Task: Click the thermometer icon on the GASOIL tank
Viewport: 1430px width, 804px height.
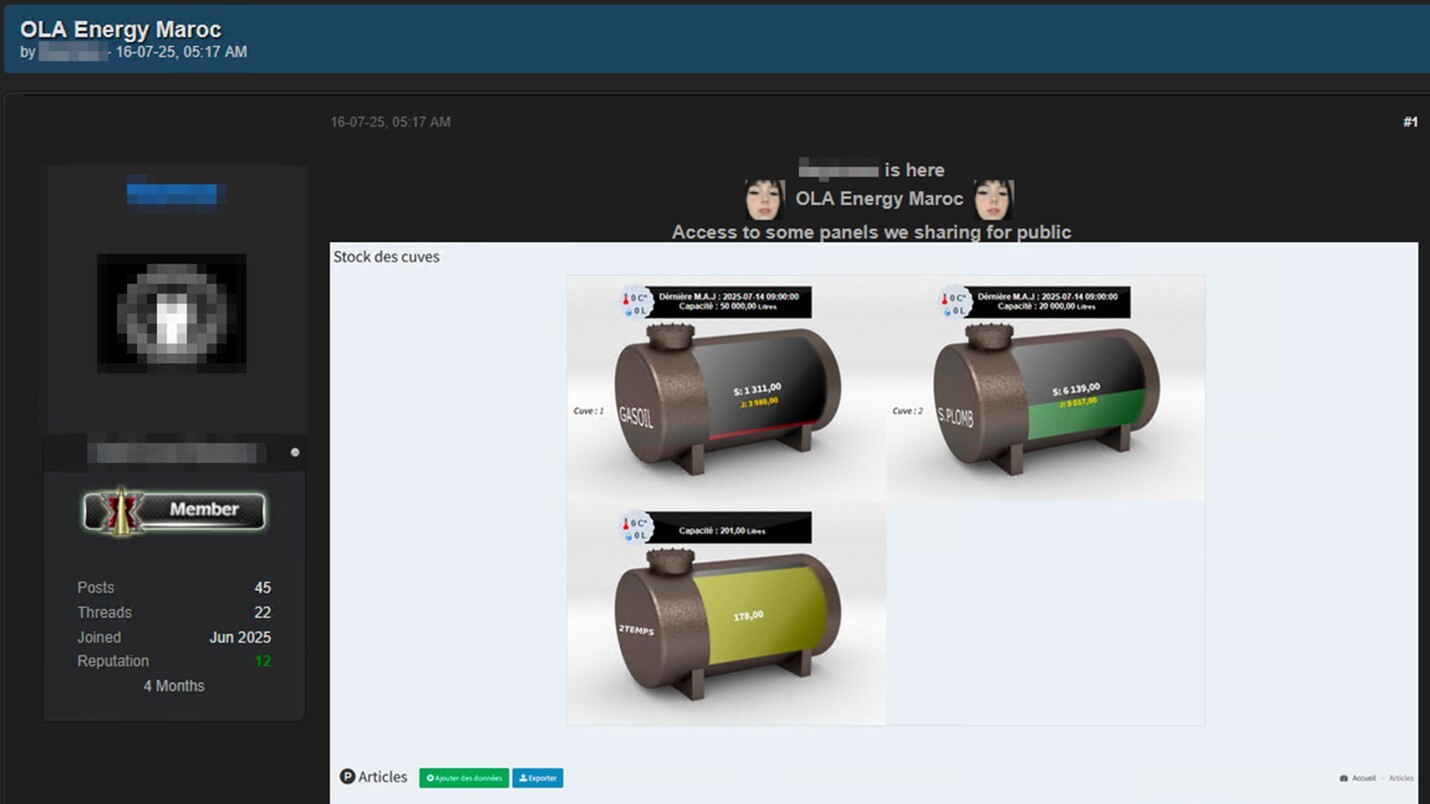Action: pos(626,297)
